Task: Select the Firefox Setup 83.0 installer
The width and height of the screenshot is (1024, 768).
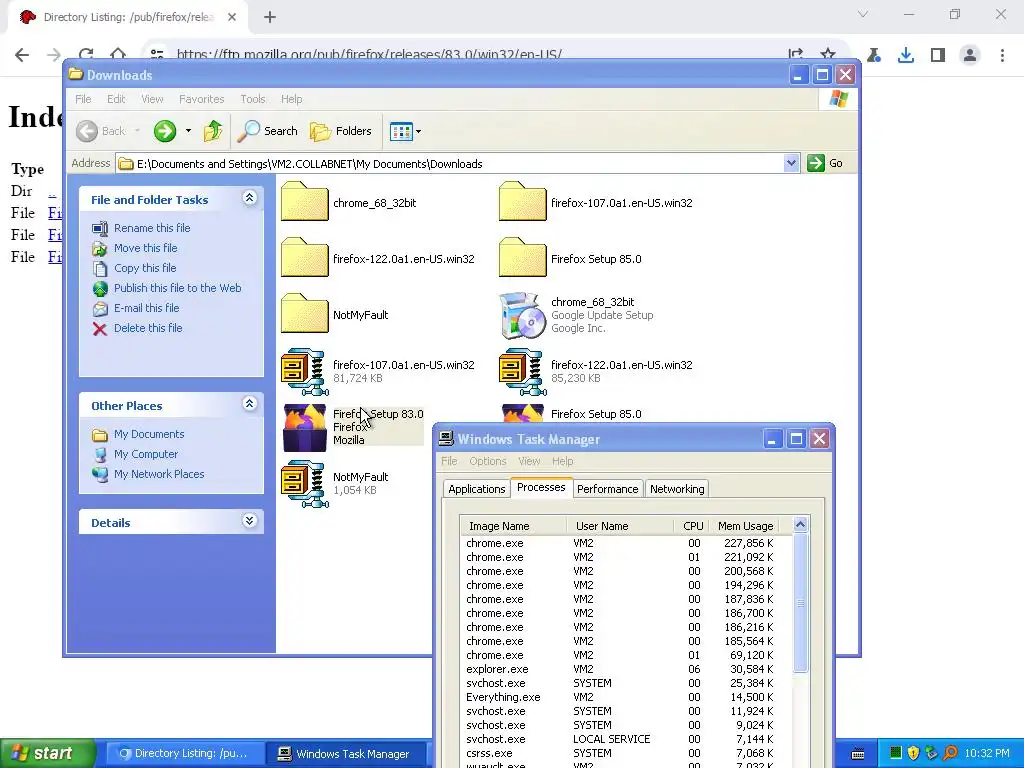Action: pos(353,427)
